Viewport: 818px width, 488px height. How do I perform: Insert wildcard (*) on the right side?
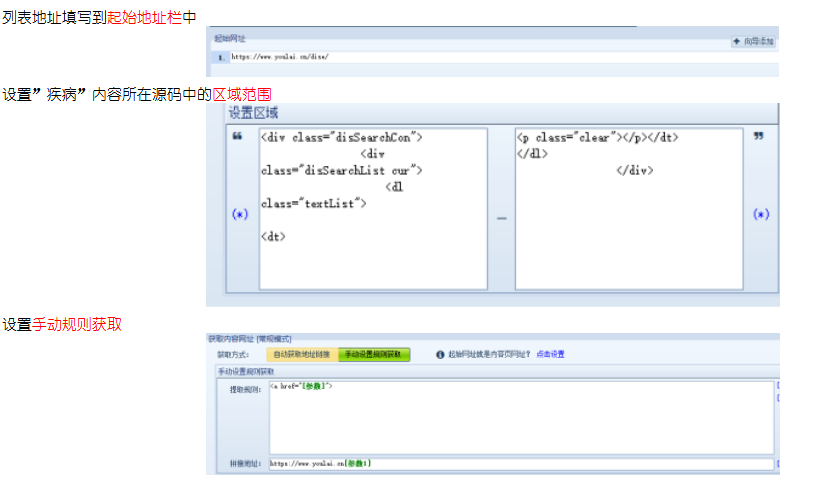(x=761, y=214)
